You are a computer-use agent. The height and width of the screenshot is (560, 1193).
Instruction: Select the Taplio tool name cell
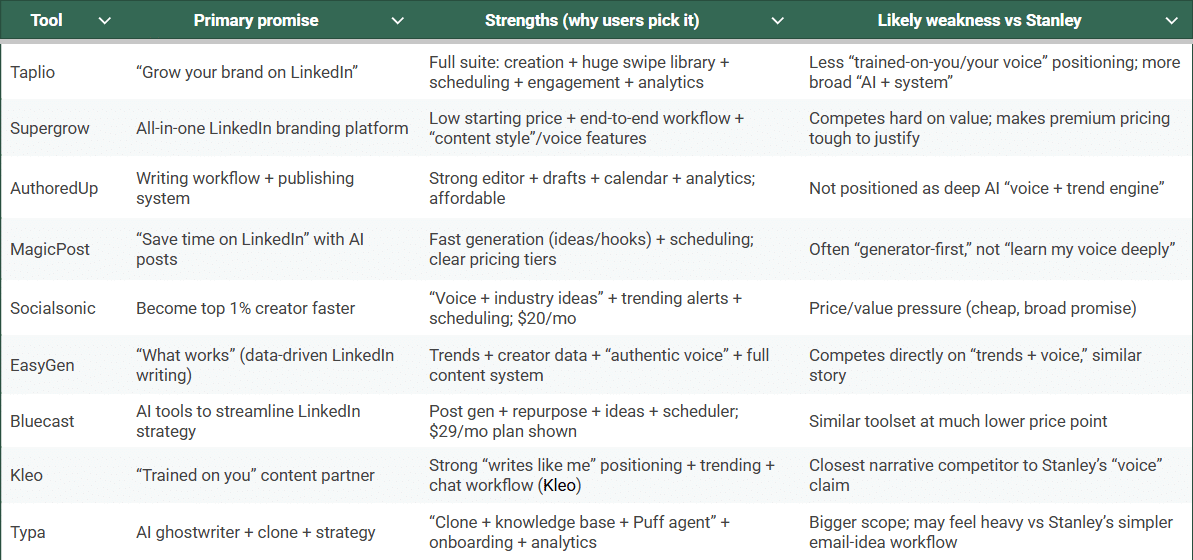(35, 72)
